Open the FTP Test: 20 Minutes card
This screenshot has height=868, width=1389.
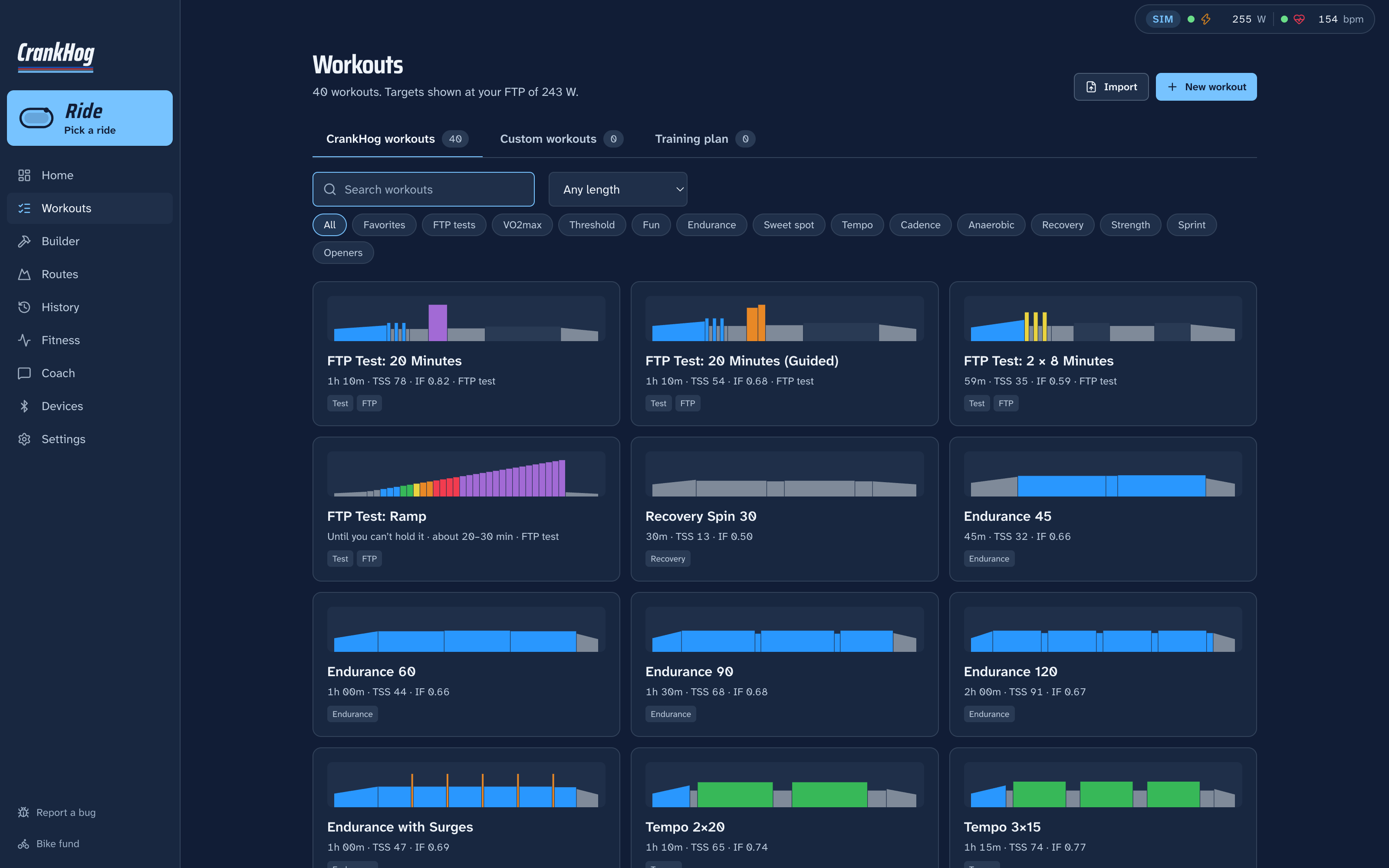click(x=466, y=354)
